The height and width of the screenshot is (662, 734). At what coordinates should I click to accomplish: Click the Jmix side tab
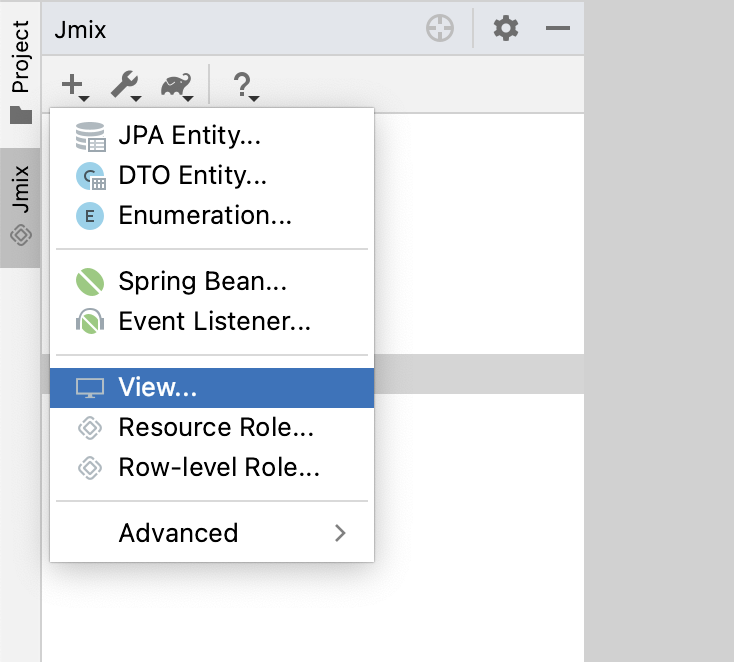tap(20, 206)
